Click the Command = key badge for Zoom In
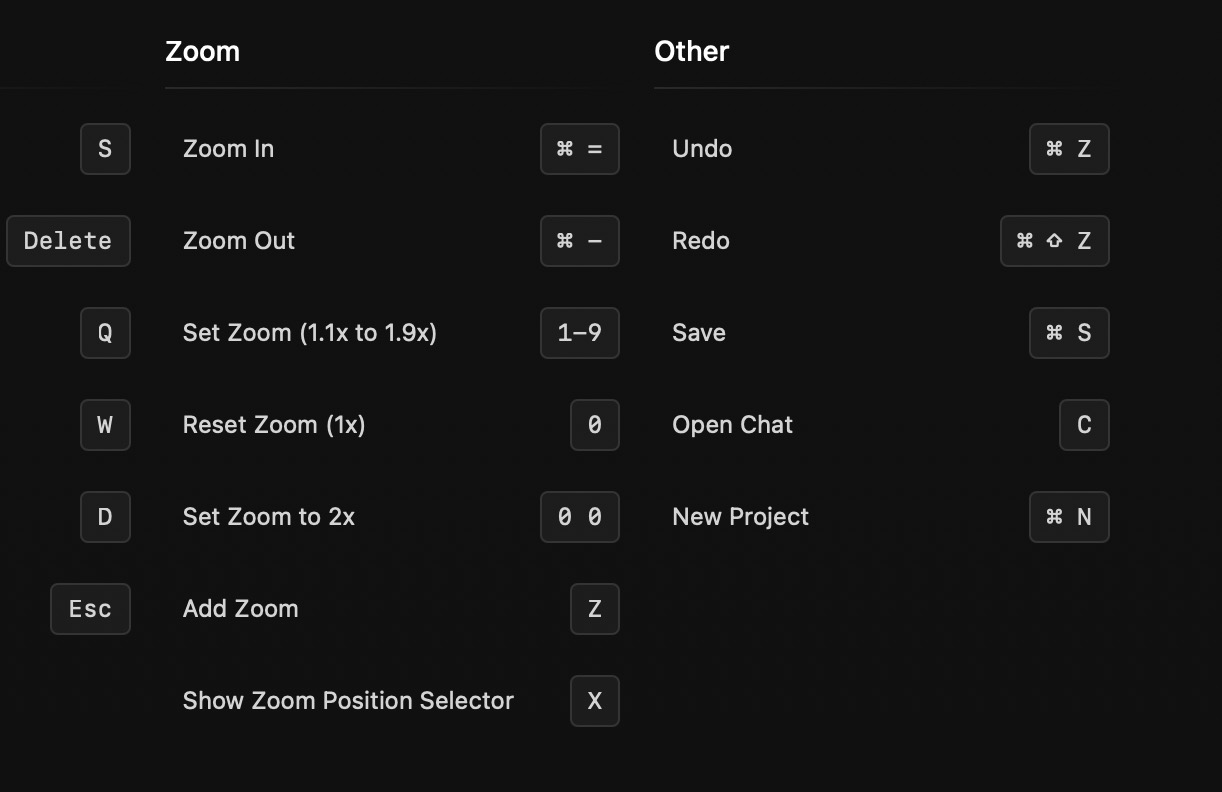Image resolution: width=1222 pixels, height=792 pixels. coord(580,149)
